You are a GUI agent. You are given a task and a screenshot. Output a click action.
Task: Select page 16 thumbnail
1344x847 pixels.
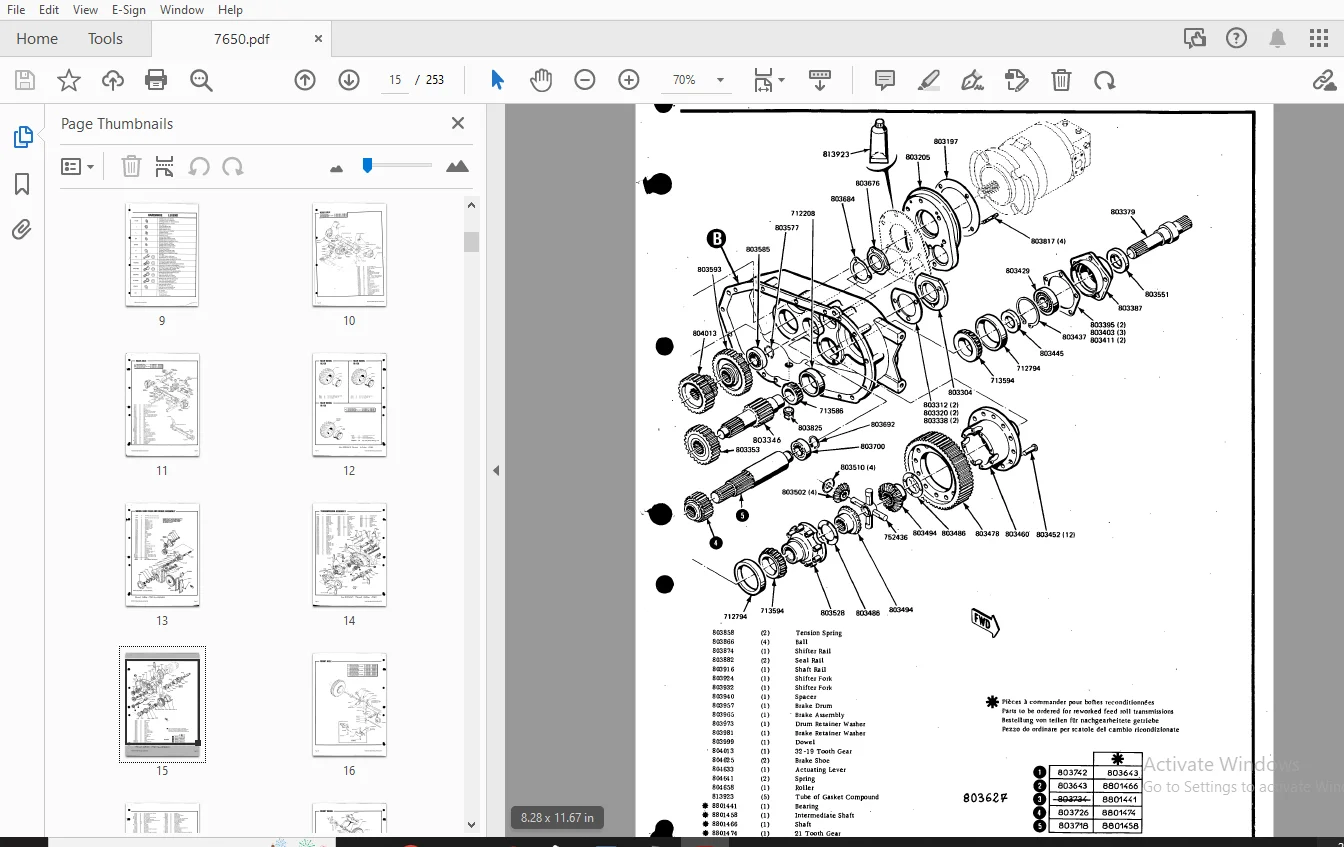pyautogui.click(x=349, y=705)
